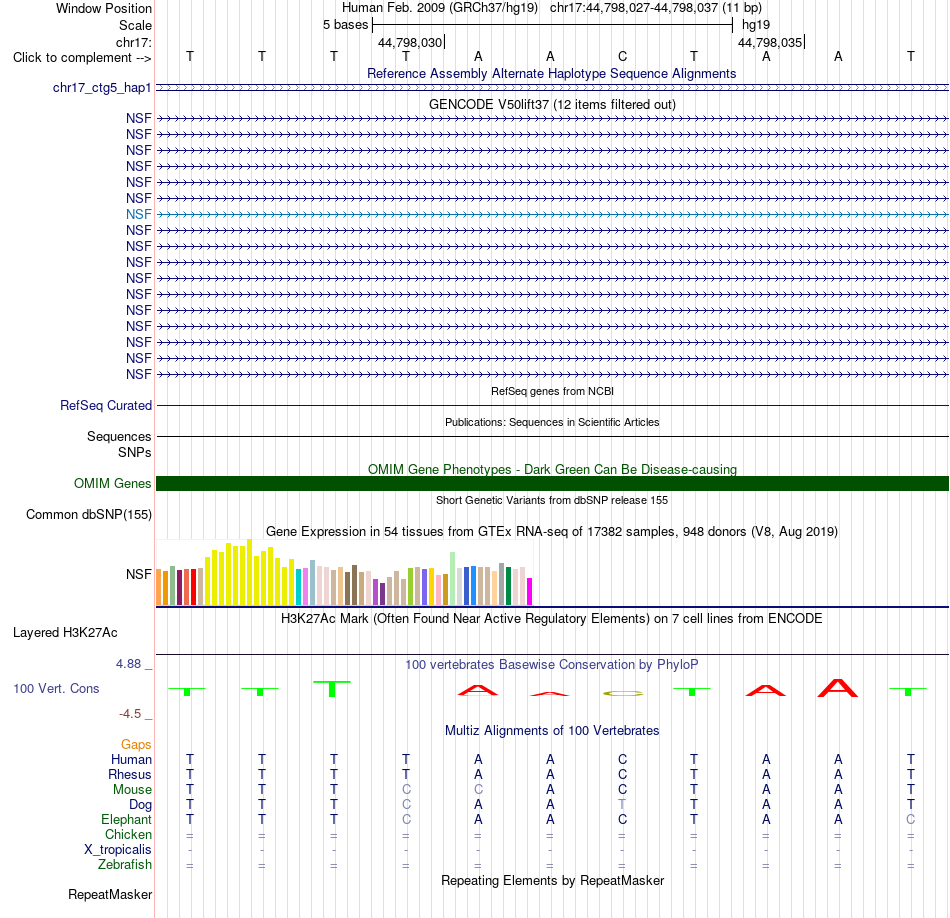The height and width of the screenshot is (918, 950).
Task: Click the tall light-green bar in the GTEx chart
Action: 452,579
